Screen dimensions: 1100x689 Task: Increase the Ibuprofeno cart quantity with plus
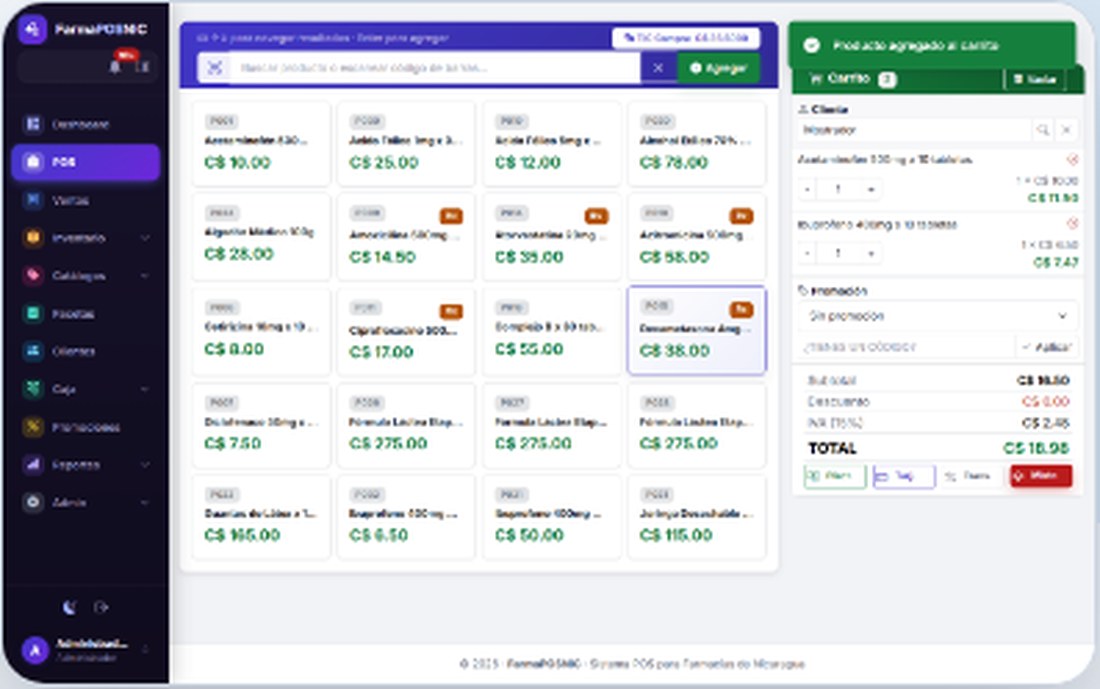871,253
